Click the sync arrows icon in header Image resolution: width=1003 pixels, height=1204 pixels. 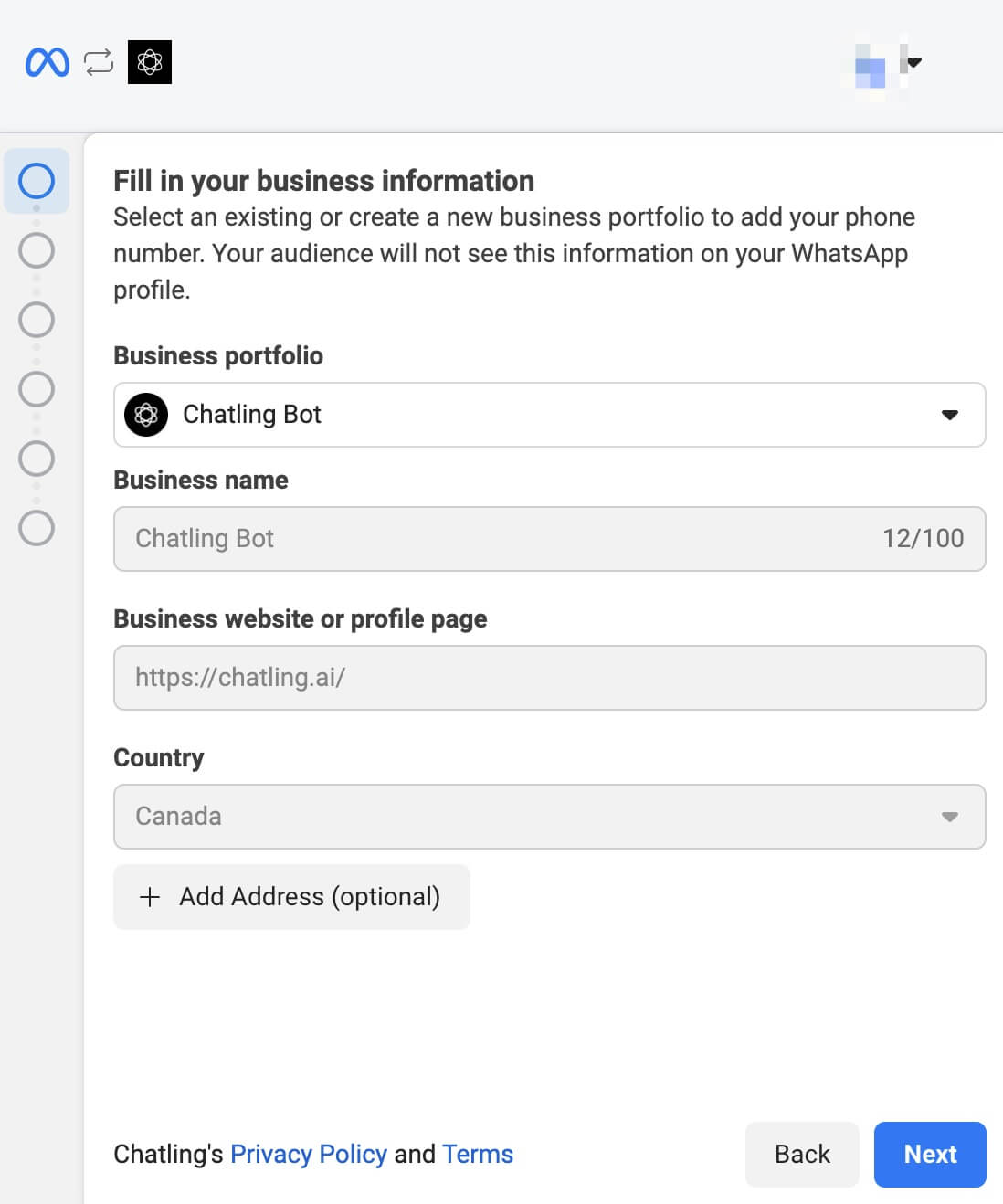coord(99,62)
